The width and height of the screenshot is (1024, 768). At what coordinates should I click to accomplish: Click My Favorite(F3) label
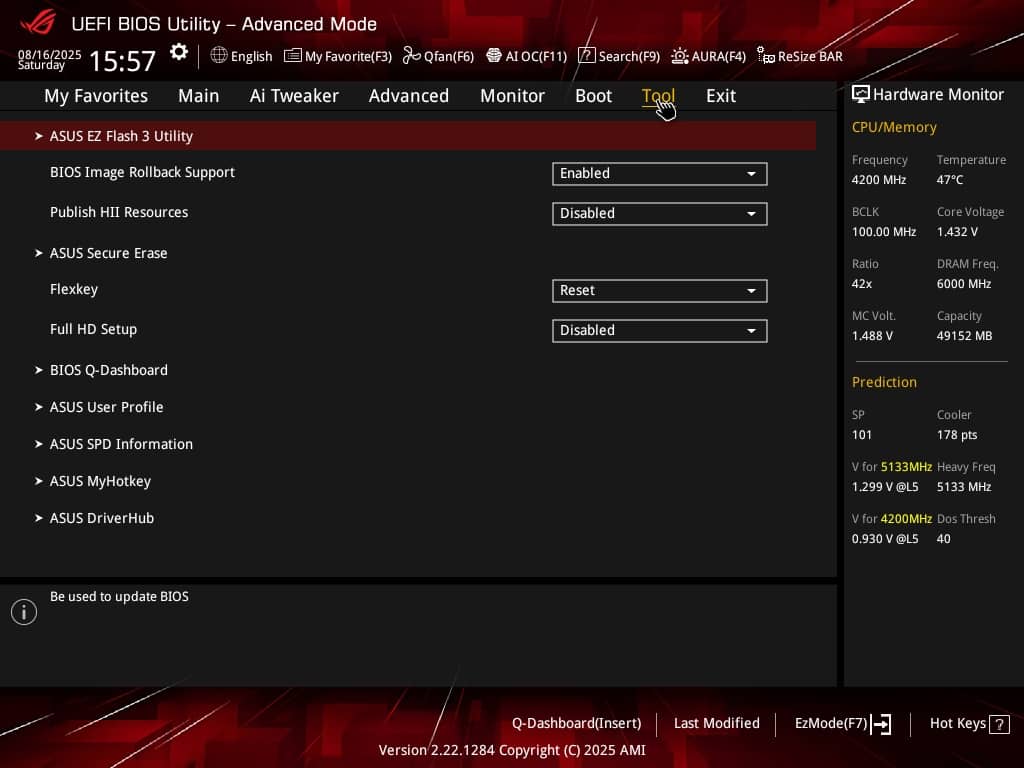tap(348, 56)
